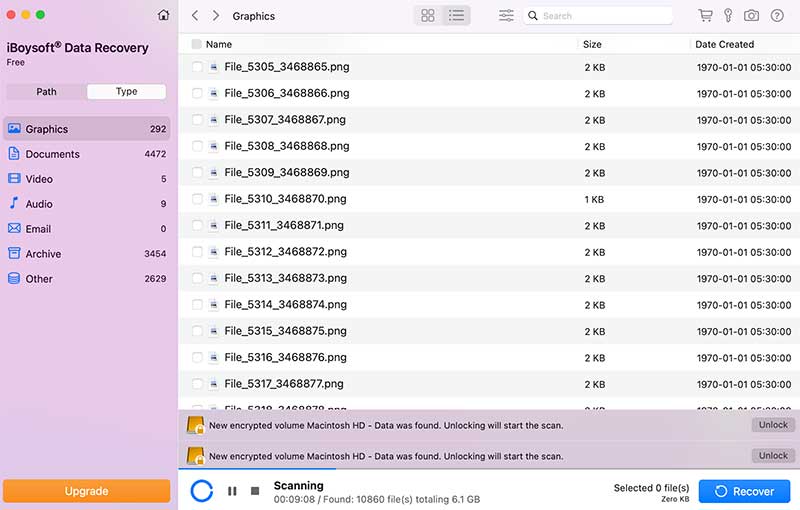
Task: Click the home icon in sidebar
Action: (164, 15)
